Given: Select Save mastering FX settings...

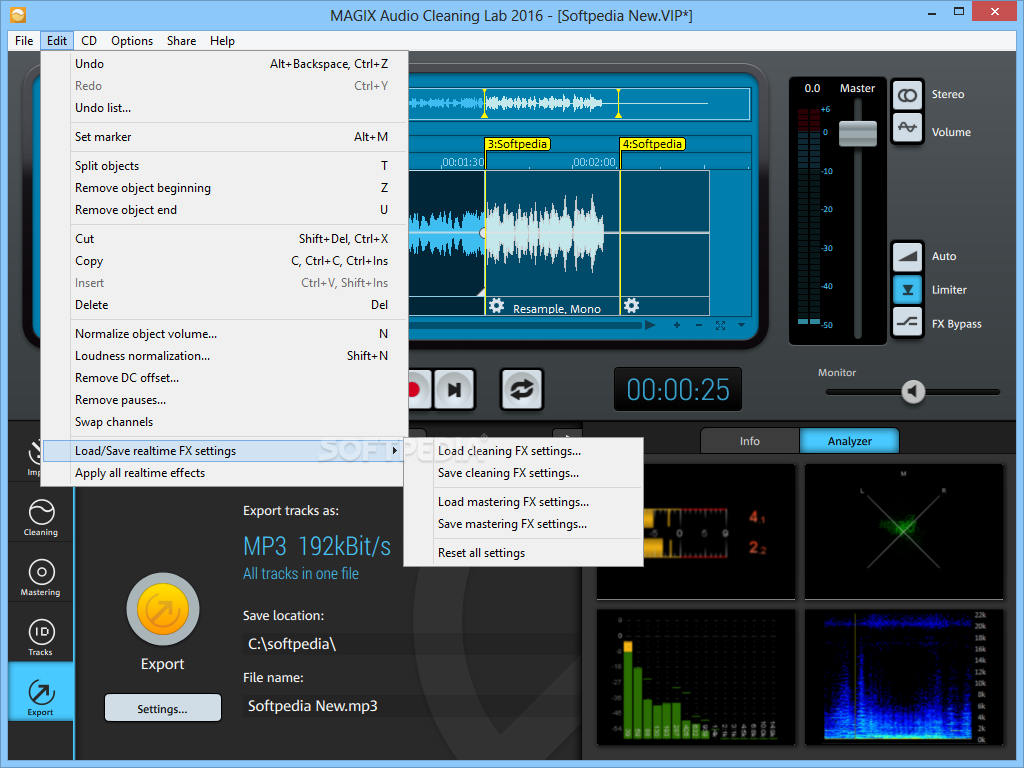Looking at the screenshot, I should click(523, 524).
